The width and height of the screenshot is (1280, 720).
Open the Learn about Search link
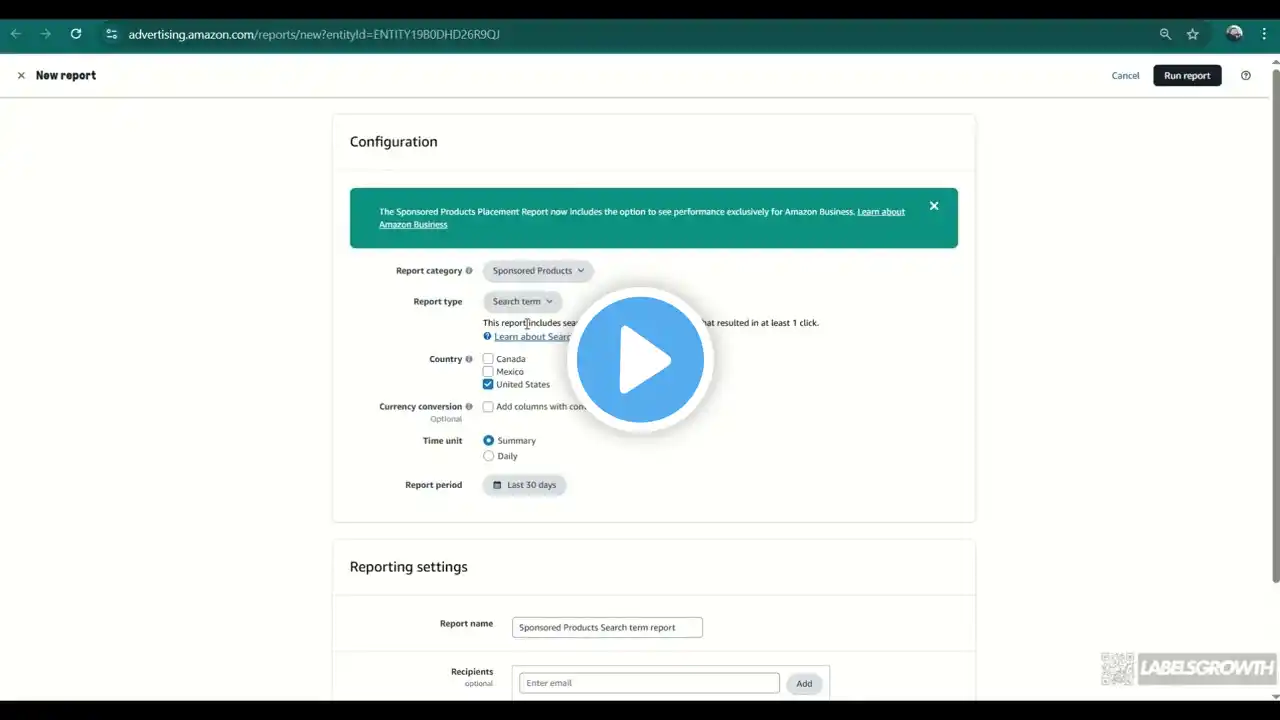[x=533, y=337]
